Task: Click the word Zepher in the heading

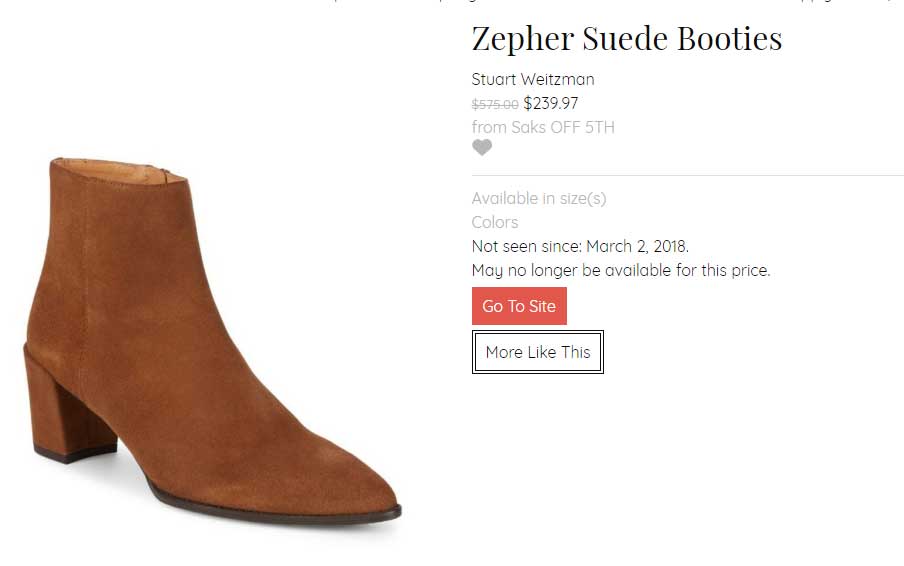Action: (x=522, y=39)
